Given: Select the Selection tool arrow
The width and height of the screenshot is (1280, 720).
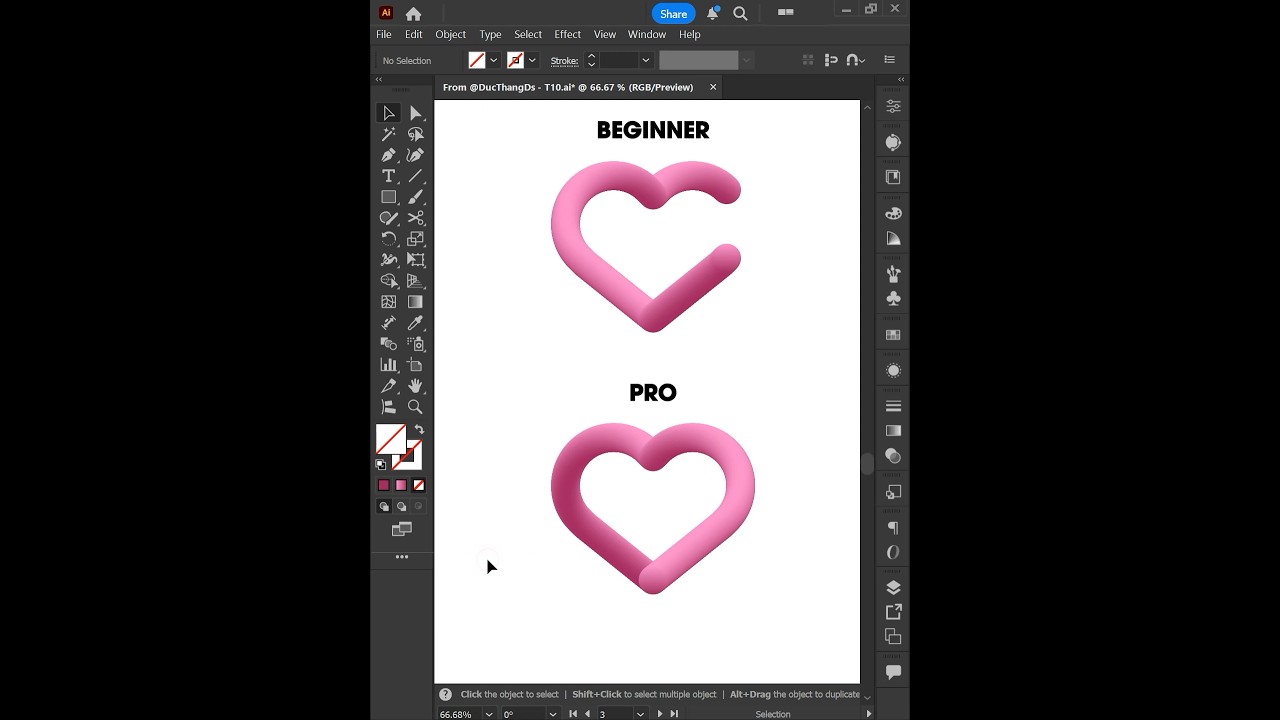Looking at the screenshot, I should pos(389,113).
